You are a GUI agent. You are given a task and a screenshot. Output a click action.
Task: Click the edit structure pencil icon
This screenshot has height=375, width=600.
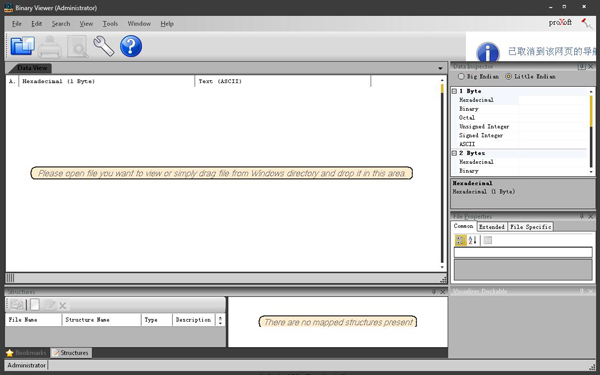pyautogui.click(x=49, y=305)
